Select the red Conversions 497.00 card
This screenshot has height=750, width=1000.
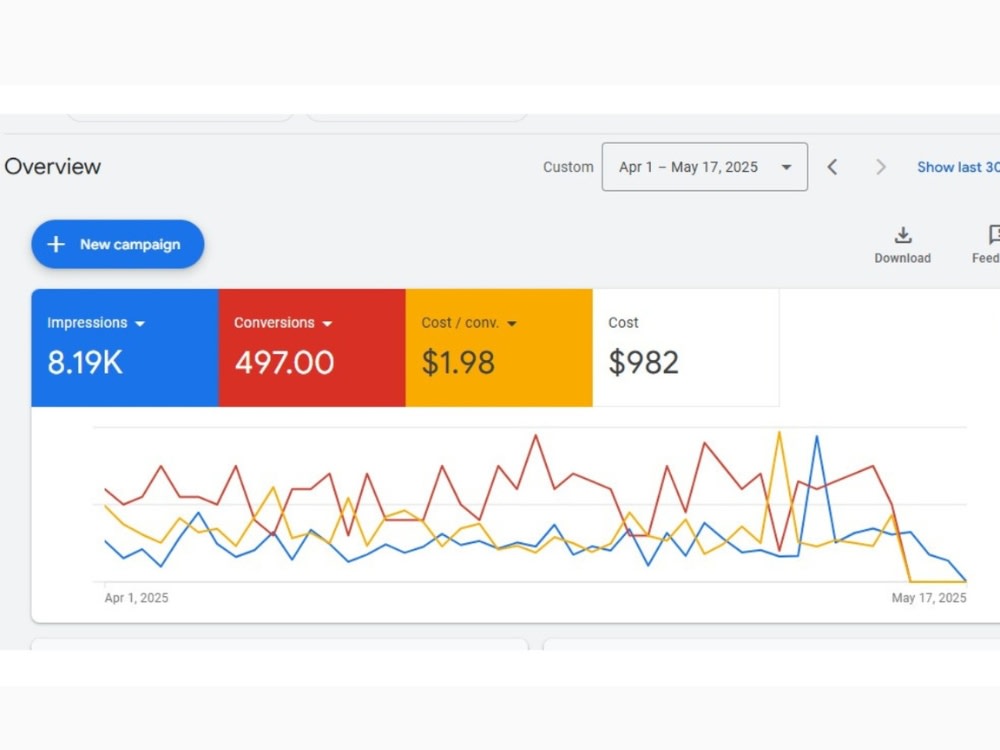click(x=312, y=348)
